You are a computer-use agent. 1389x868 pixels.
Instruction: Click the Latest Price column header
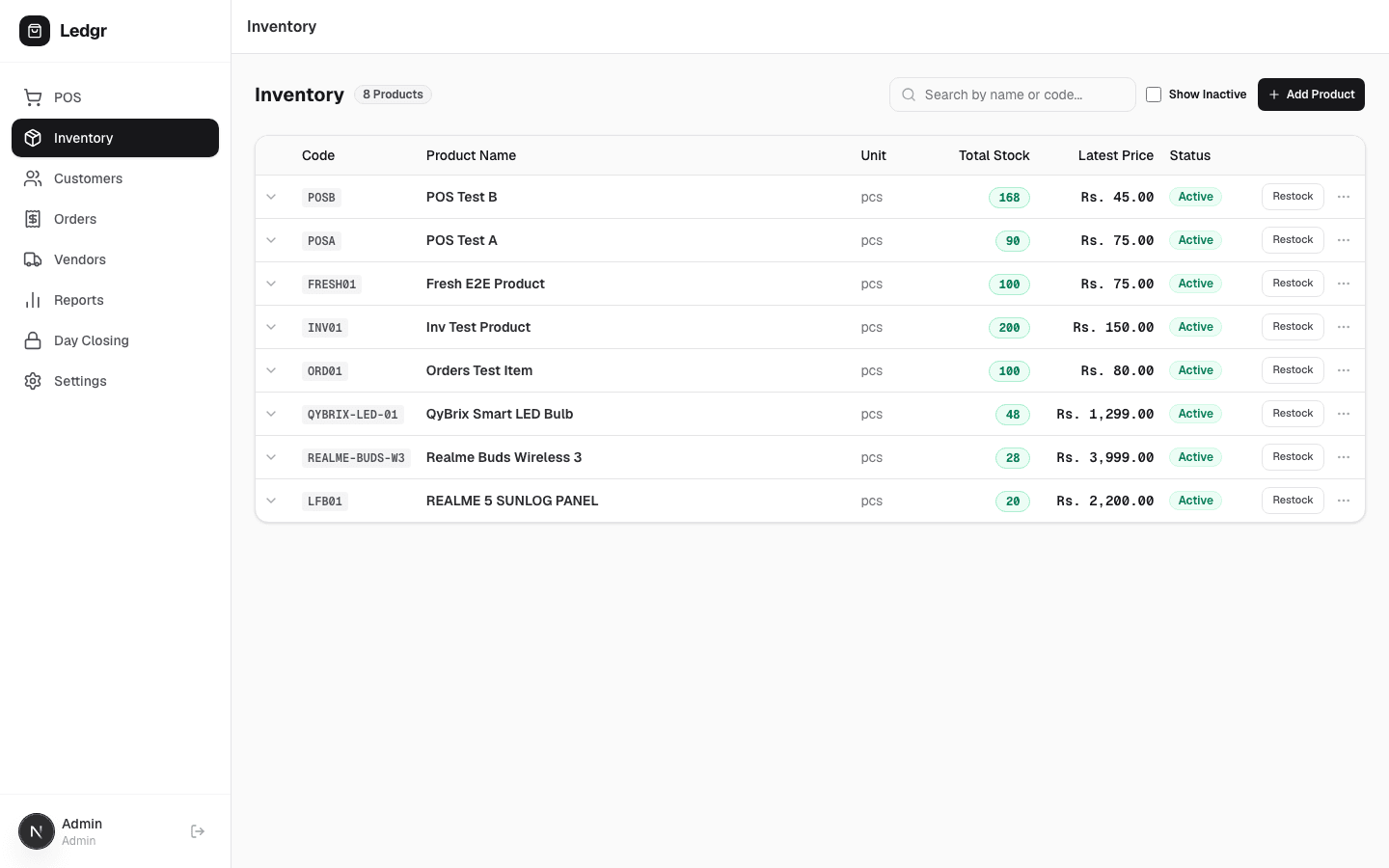click(x=1115, y=155)
